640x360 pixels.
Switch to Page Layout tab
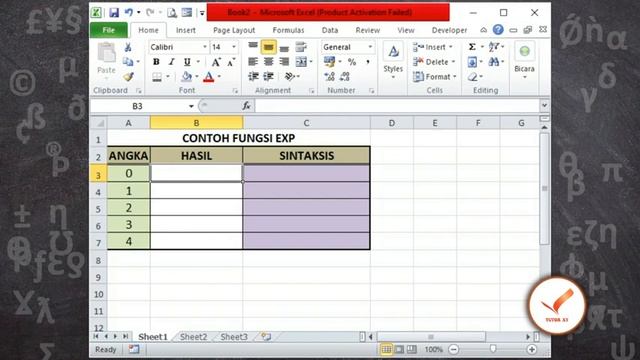(x=234, y=30)
